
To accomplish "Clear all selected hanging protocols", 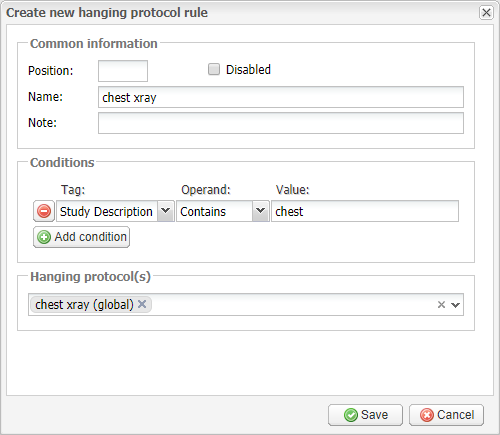I will (x=441, y=305).
